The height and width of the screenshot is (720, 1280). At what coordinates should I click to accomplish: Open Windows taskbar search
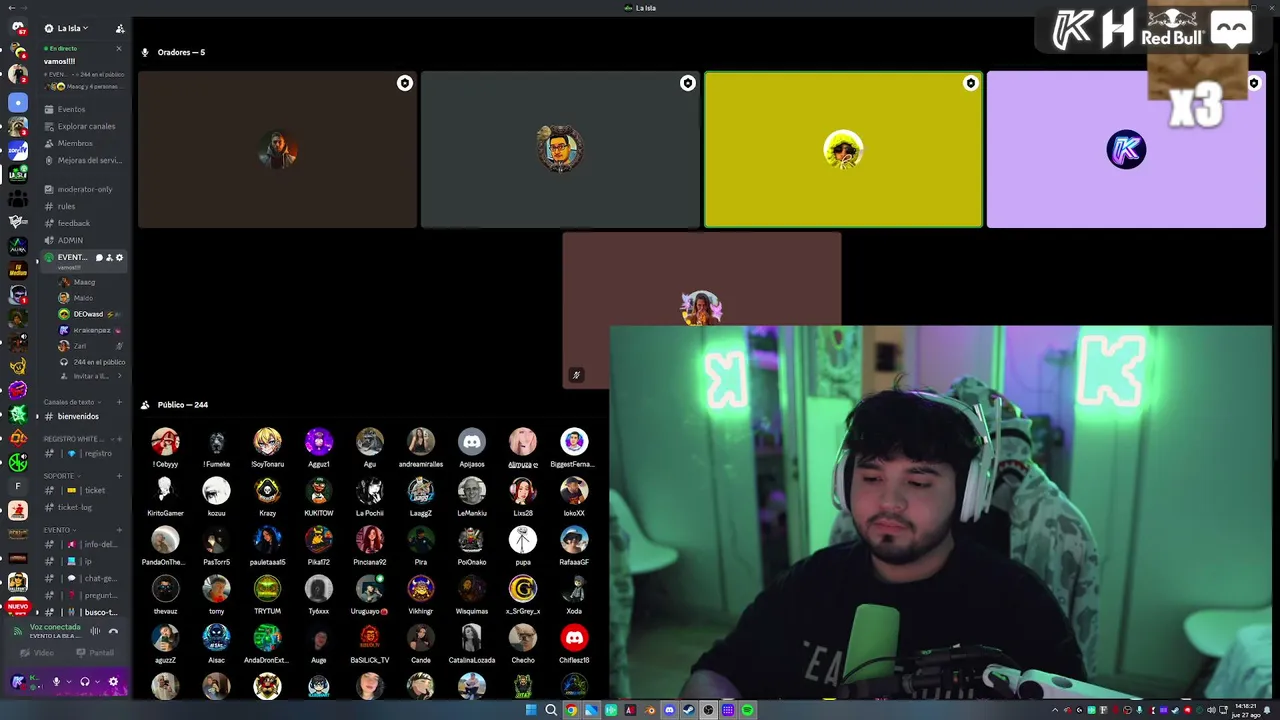(551, 710)
